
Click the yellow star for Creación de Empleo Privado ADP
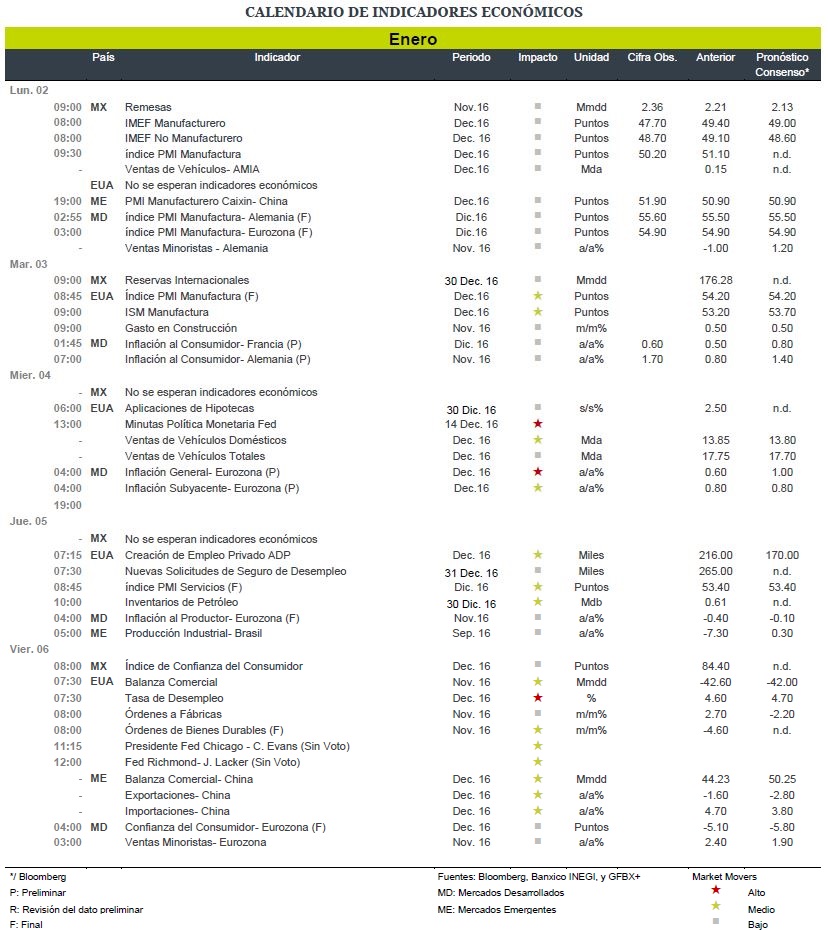[537, 555]
